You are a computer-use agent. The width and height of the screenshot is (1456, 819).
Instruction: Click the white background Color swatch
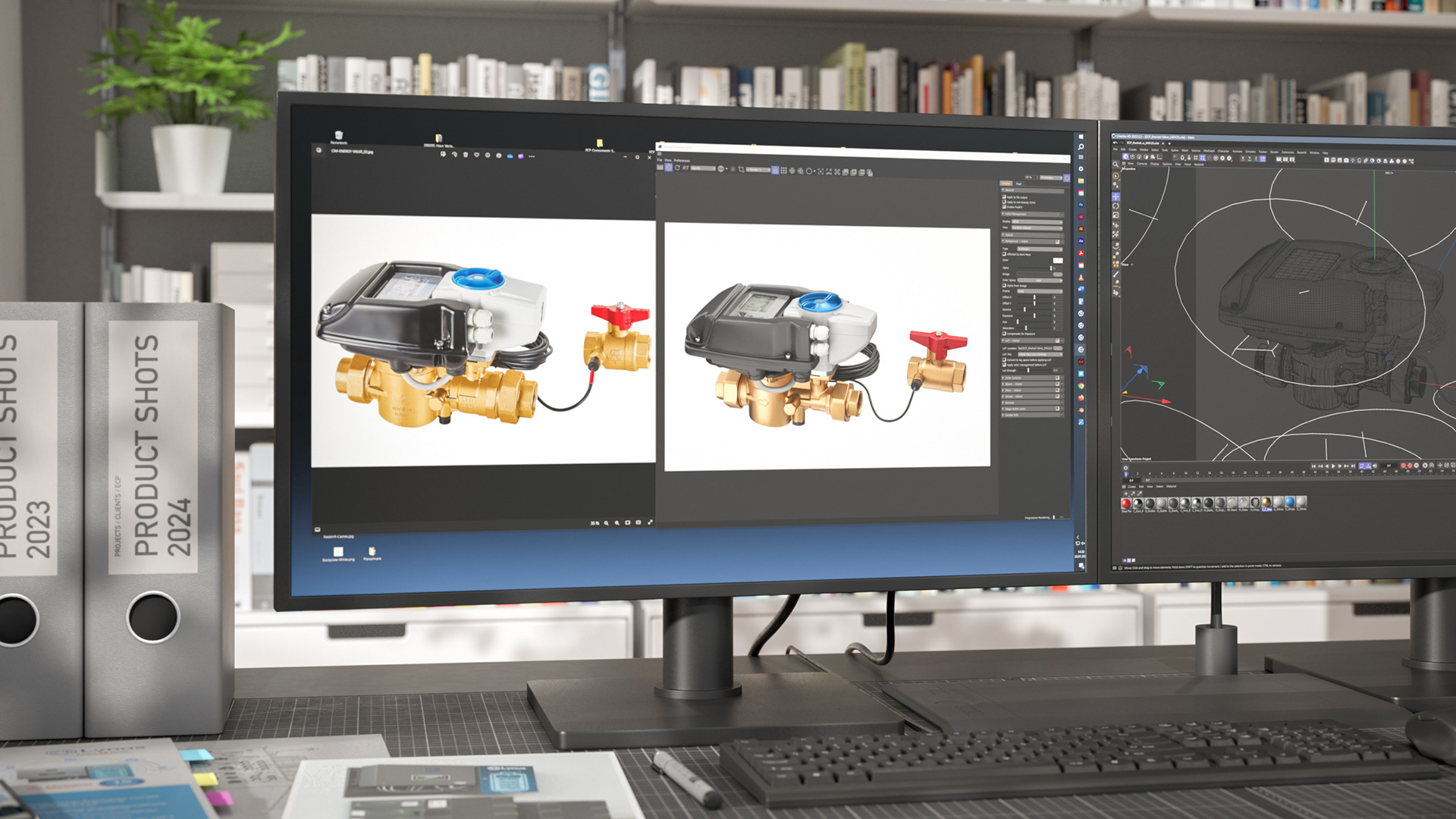[1058, 260]
